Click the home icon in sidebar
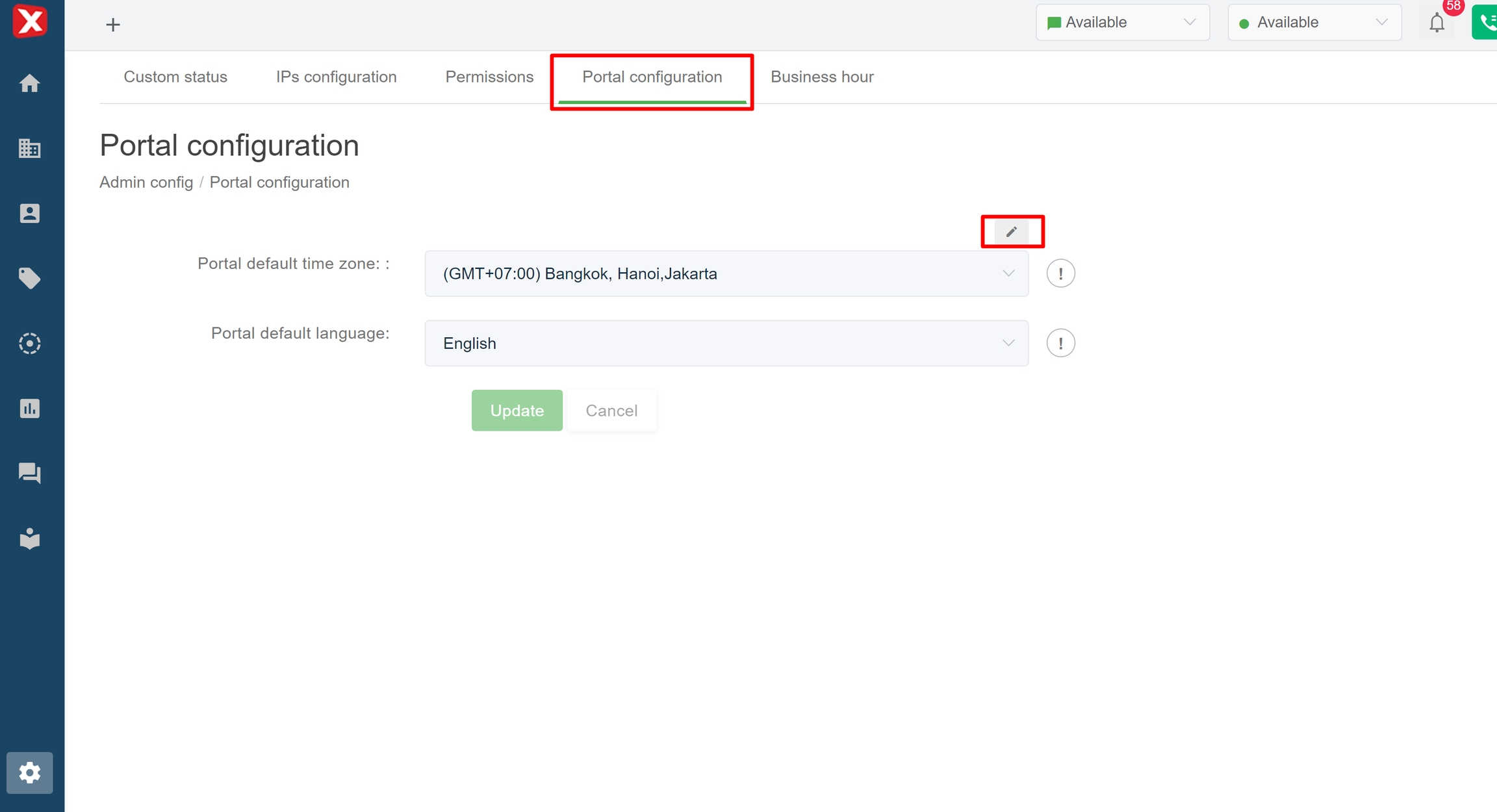Viewport: 1497px width, 812px height. tap(30, 83)
